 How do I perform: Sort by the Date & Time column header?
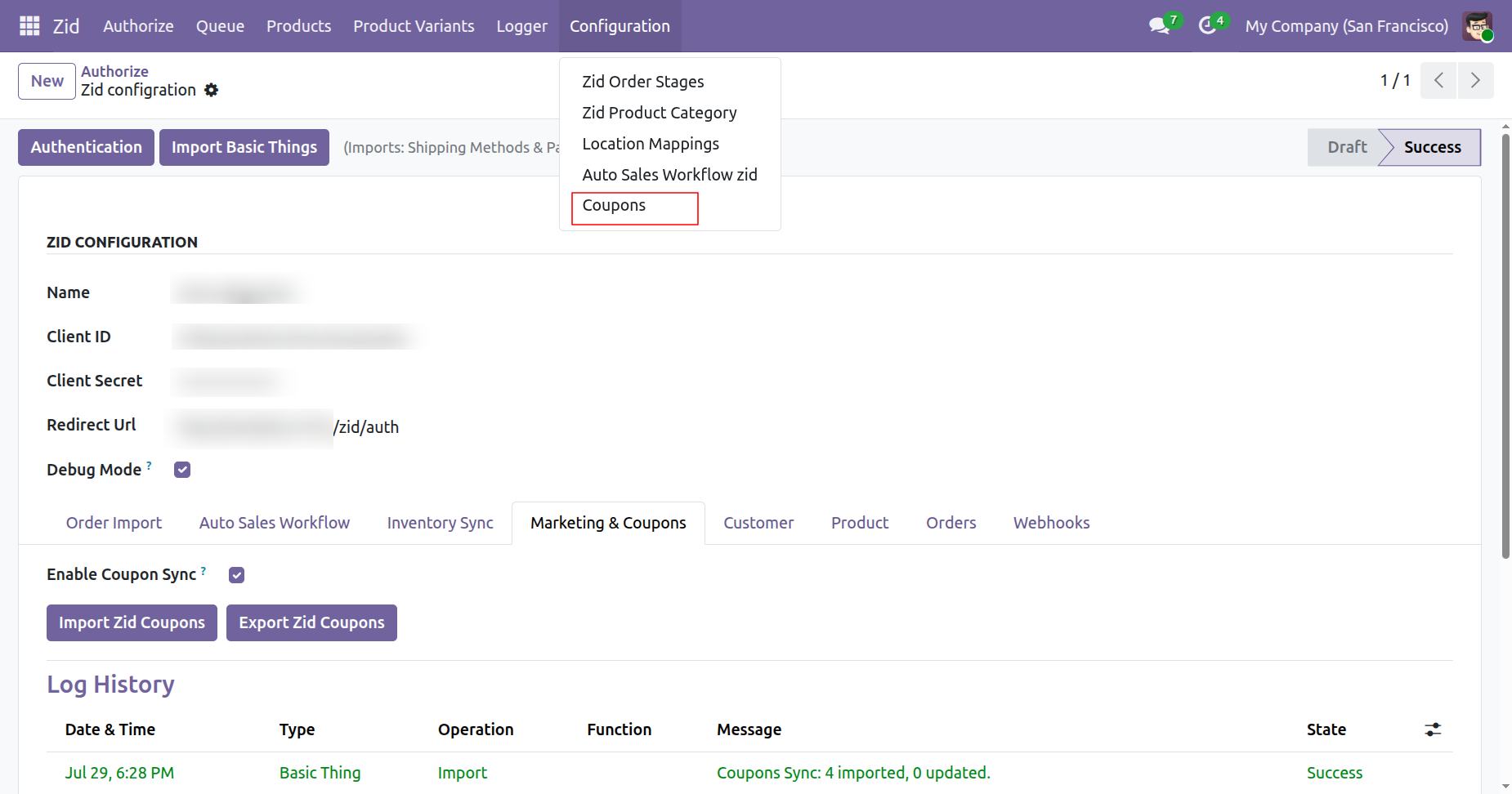coord(110,729)
